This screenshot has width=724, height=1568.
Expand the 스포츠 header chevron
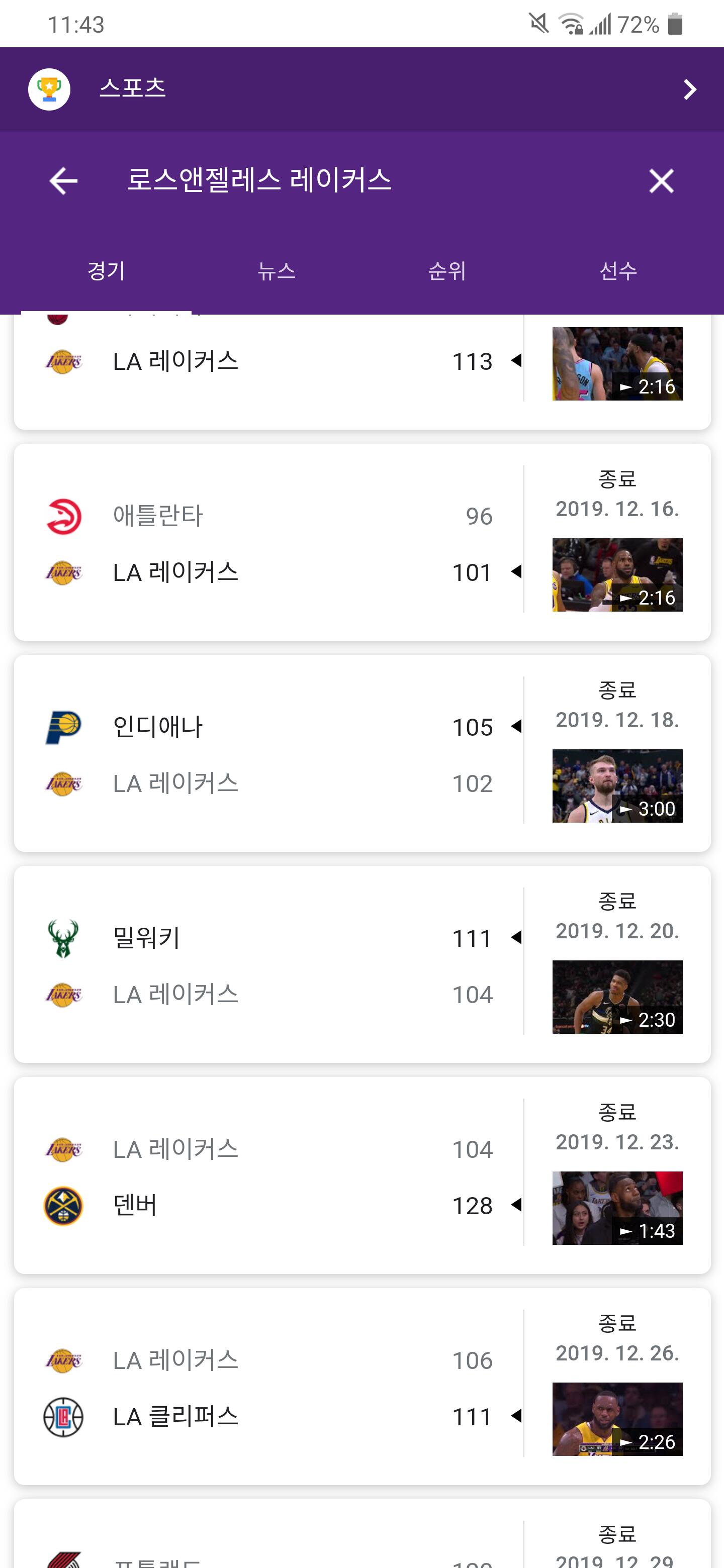pos(689,89)
